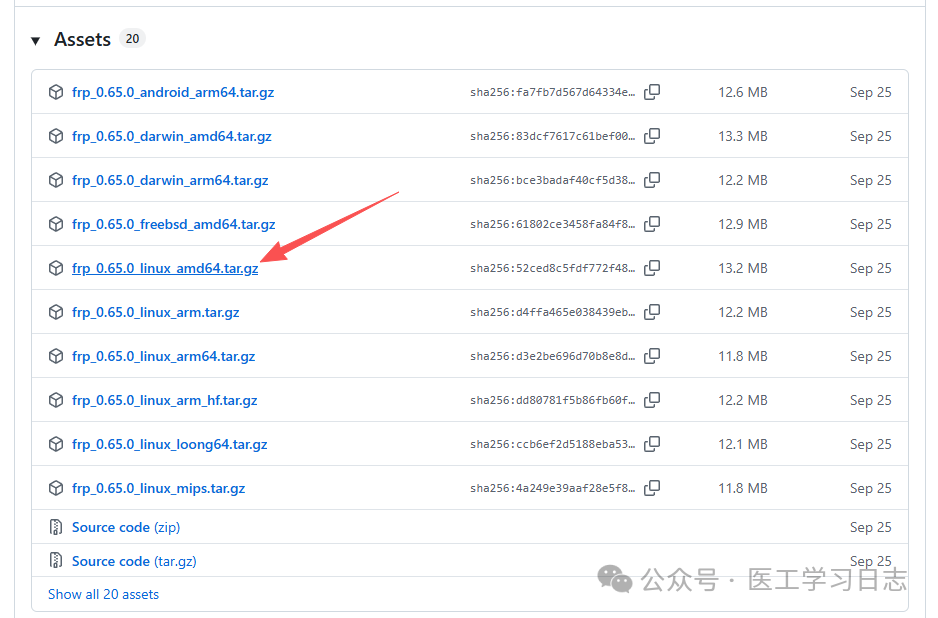Copy SHA256 hash for linux_arm.tar.gz asset
Screen dimensions: 938x618
pos(652,312)
